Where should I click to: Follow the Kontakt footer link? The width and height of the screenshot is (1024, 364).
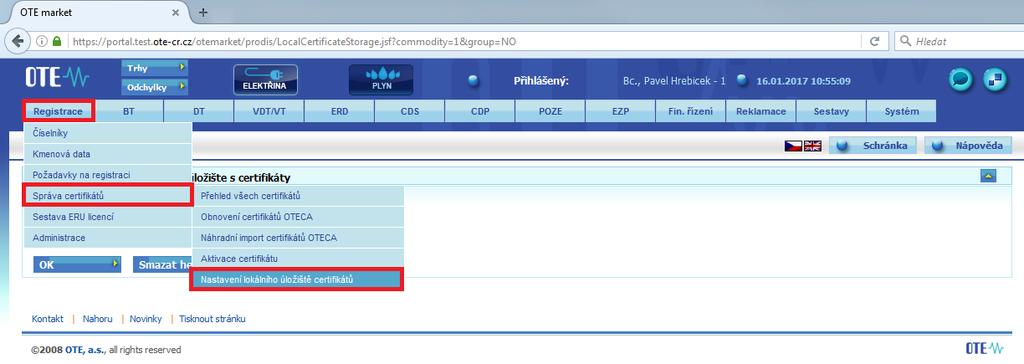tap(48, 319)
